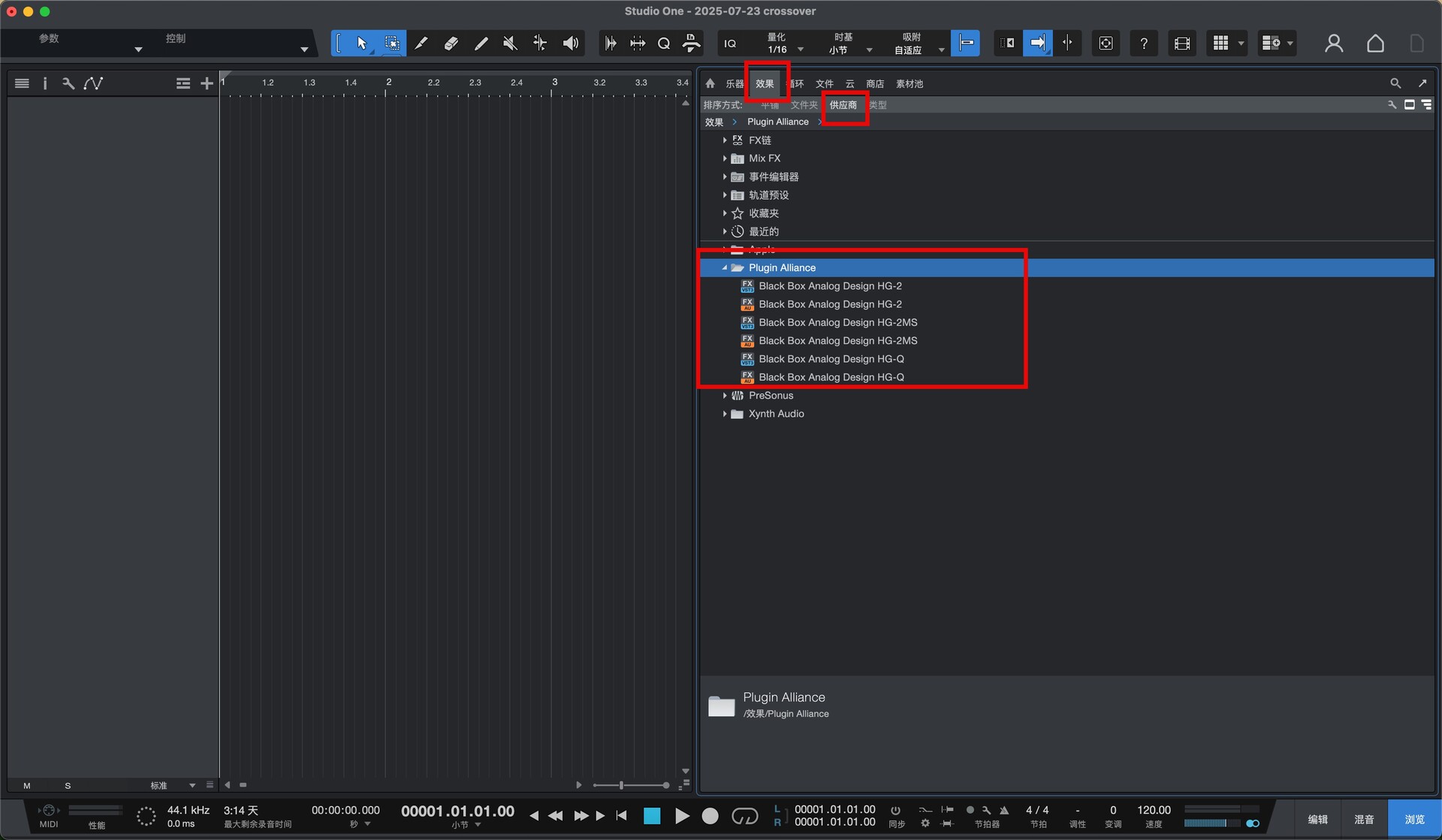1442x840 pixels.
Task: Switch to the 云 cloud tab
Action: [850, 84]
